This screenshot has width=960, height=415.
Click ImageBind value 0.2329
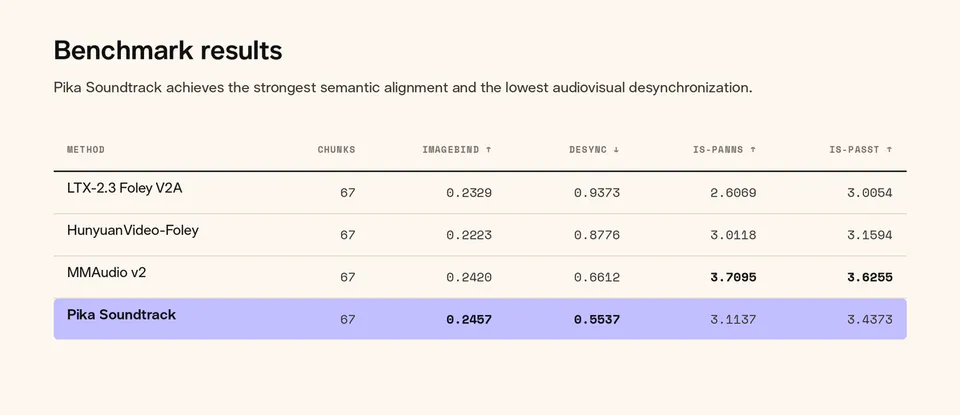(x=469, y=193)
